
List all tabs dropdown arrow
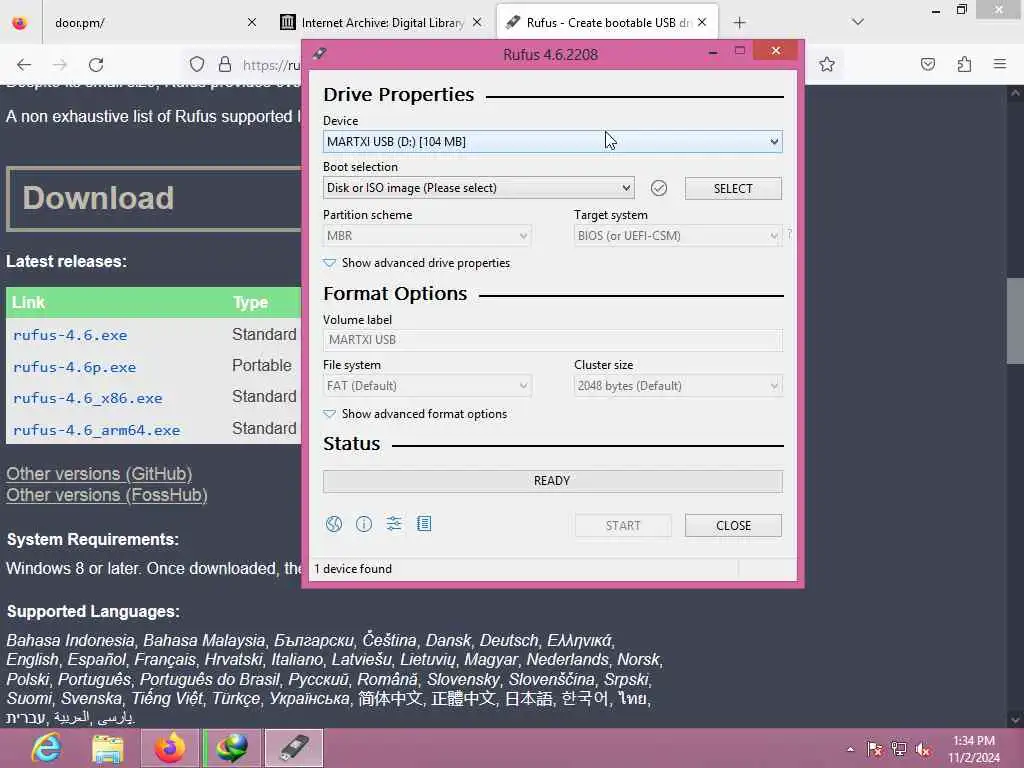click(x=858, y=22)
